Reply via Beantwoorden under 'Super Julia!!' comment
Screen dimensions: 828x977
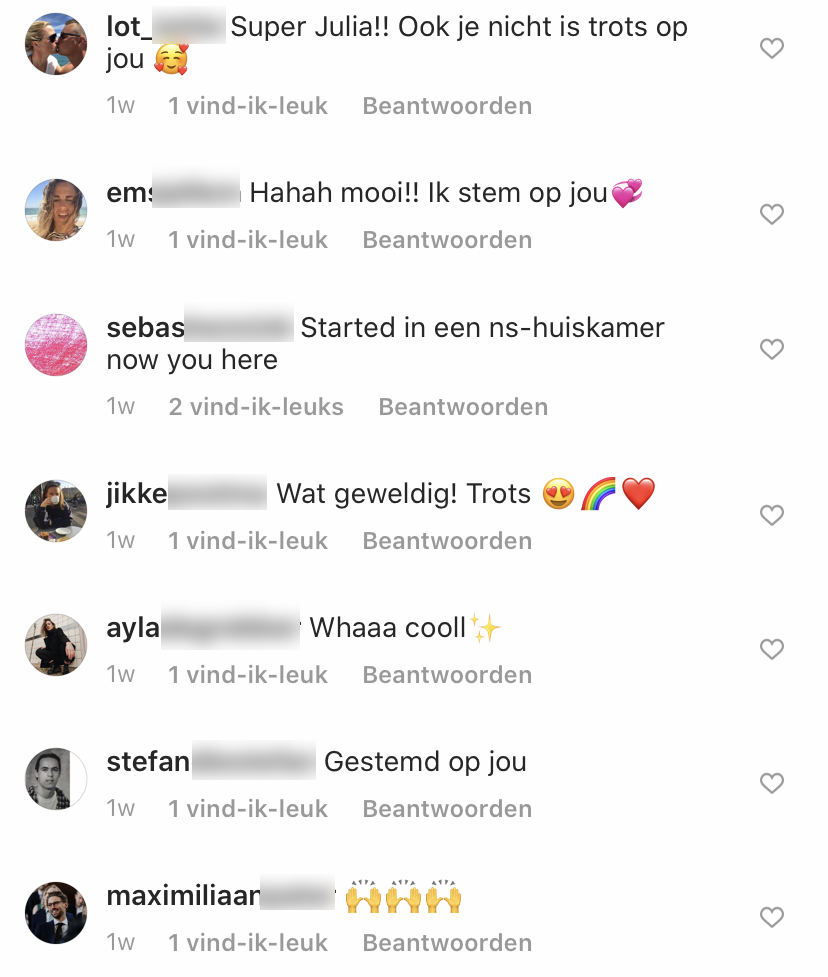[x=447, y=106]
